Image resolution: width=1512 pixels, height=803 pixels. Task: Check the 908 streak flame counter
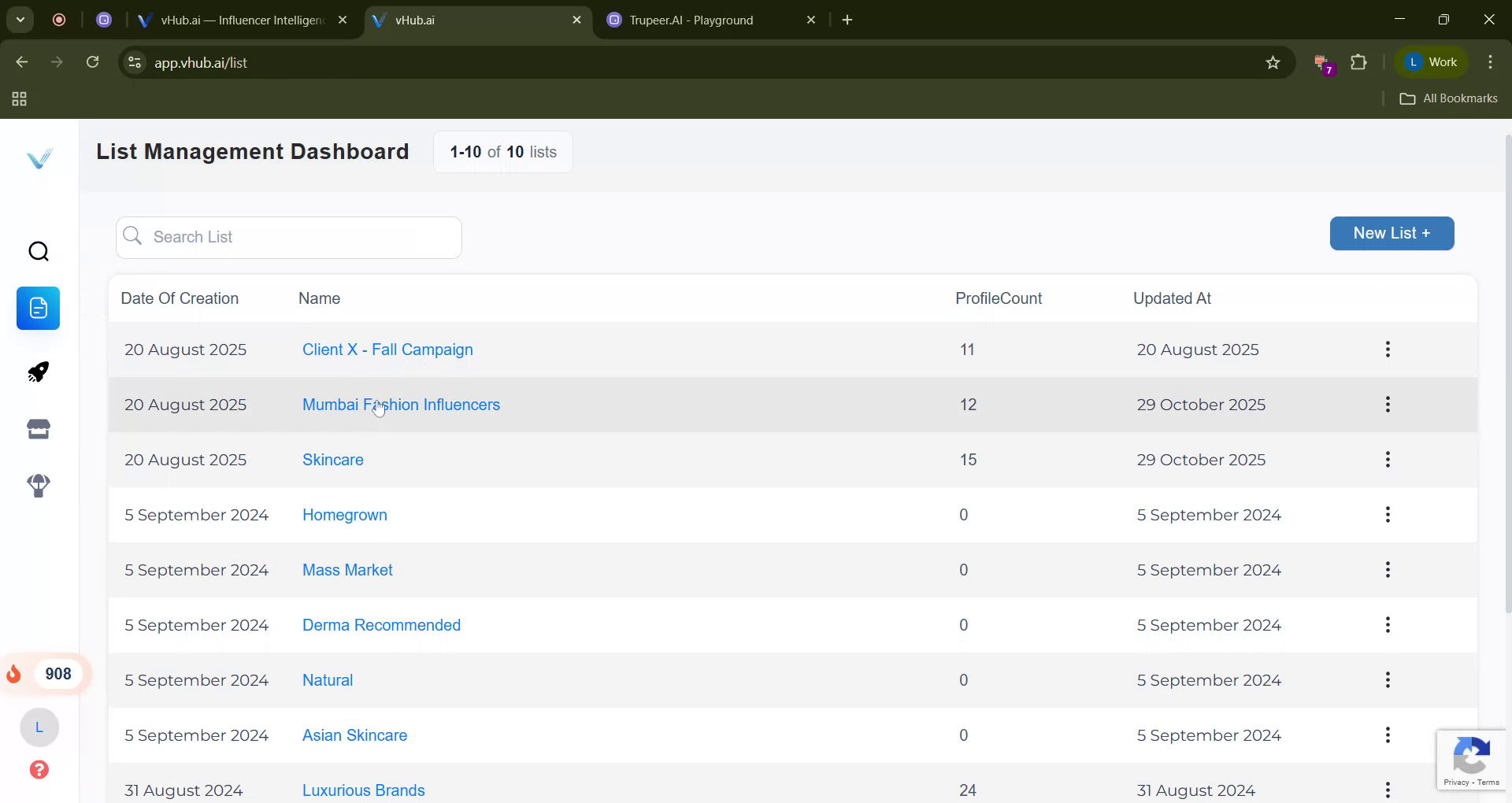click(x=46, y=674)
